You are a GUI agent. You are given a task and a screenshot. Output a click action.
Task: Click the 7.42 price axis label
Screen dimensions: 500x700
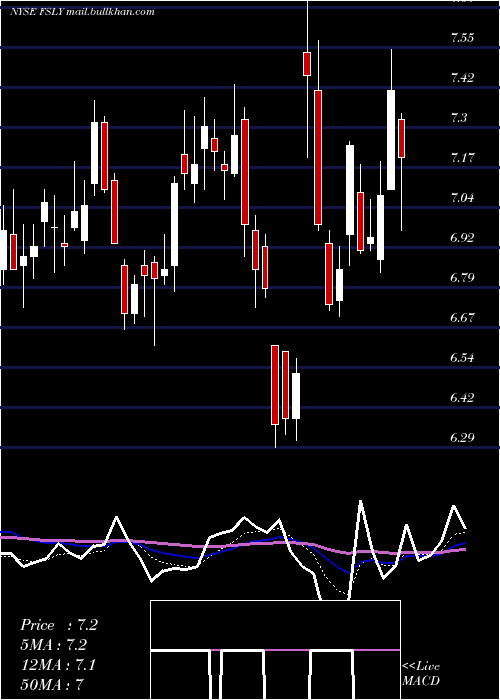point(462,78)
